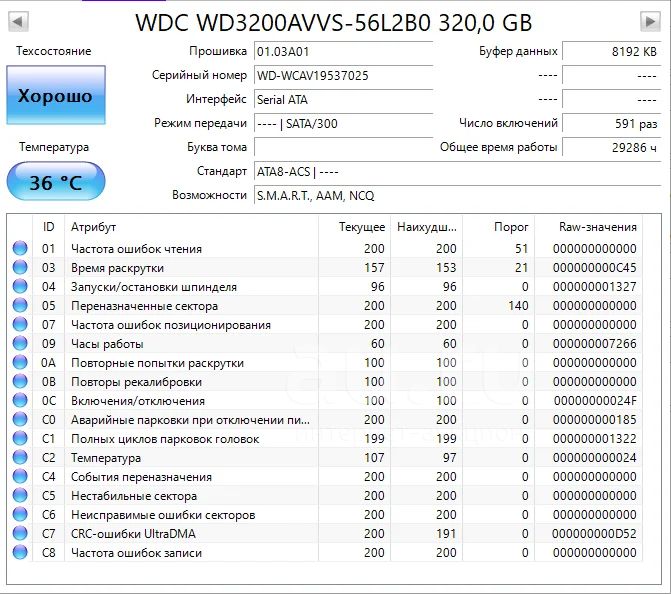Click the Буфер данных field 8192 KB
The height and width of the screenshot is (594, 671).
612,52
